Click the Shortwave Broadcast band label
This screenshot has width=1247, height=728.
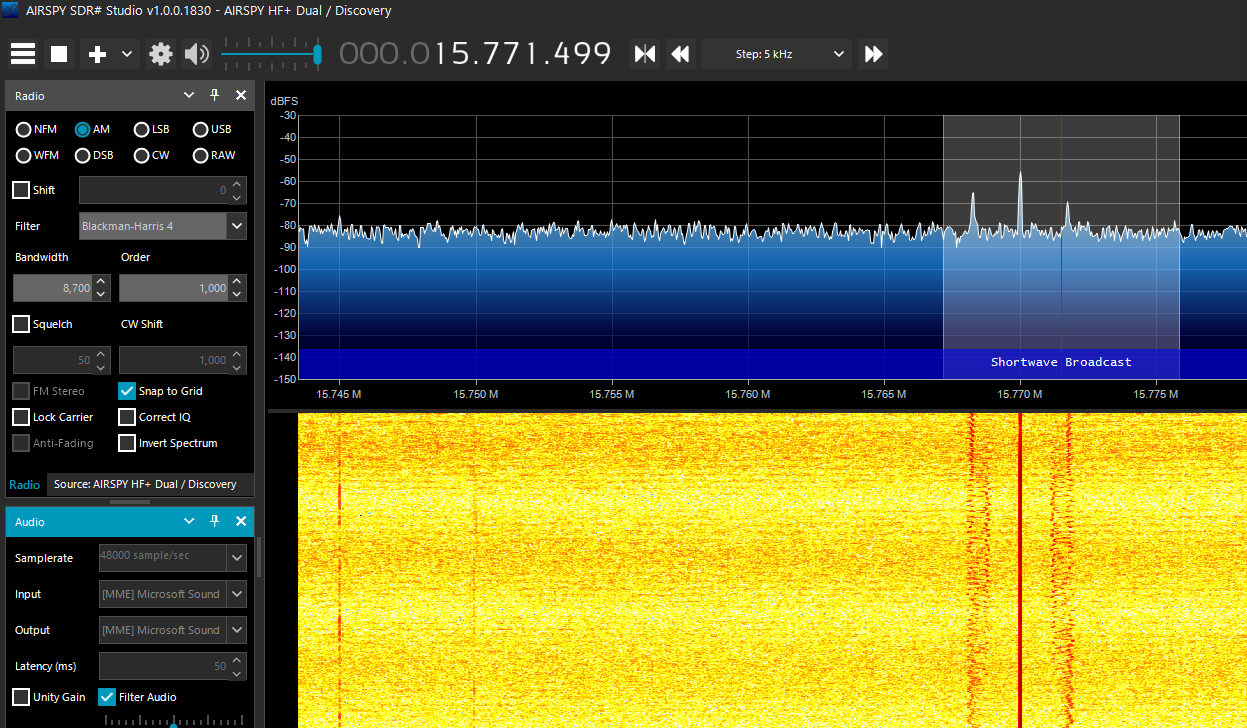pos(1061,362)
